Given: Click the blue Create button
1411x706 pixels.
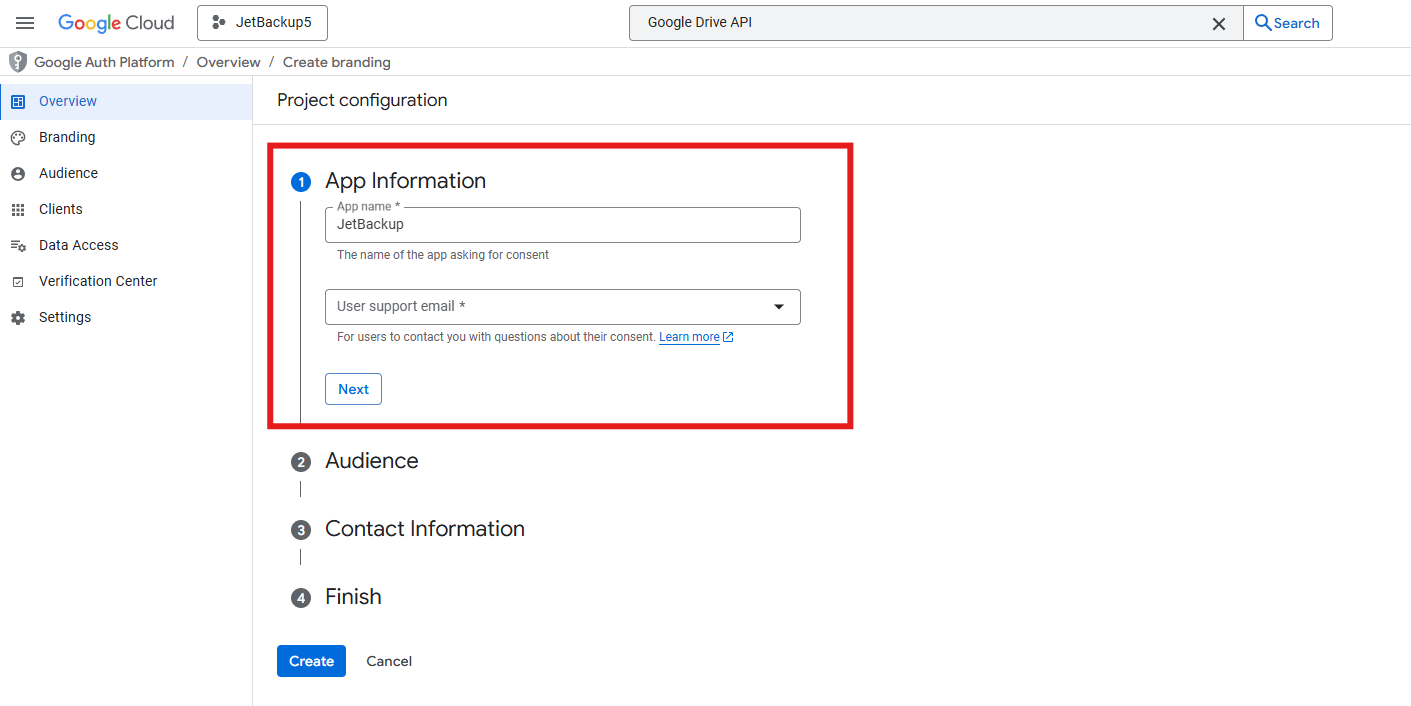Looking at the screenshot, I should click(311, 661).
